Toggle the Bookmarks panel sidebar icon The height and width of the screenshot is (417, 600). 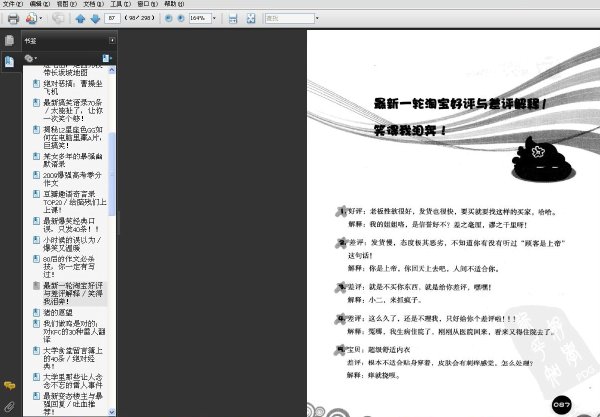click(x=10, y=62)
